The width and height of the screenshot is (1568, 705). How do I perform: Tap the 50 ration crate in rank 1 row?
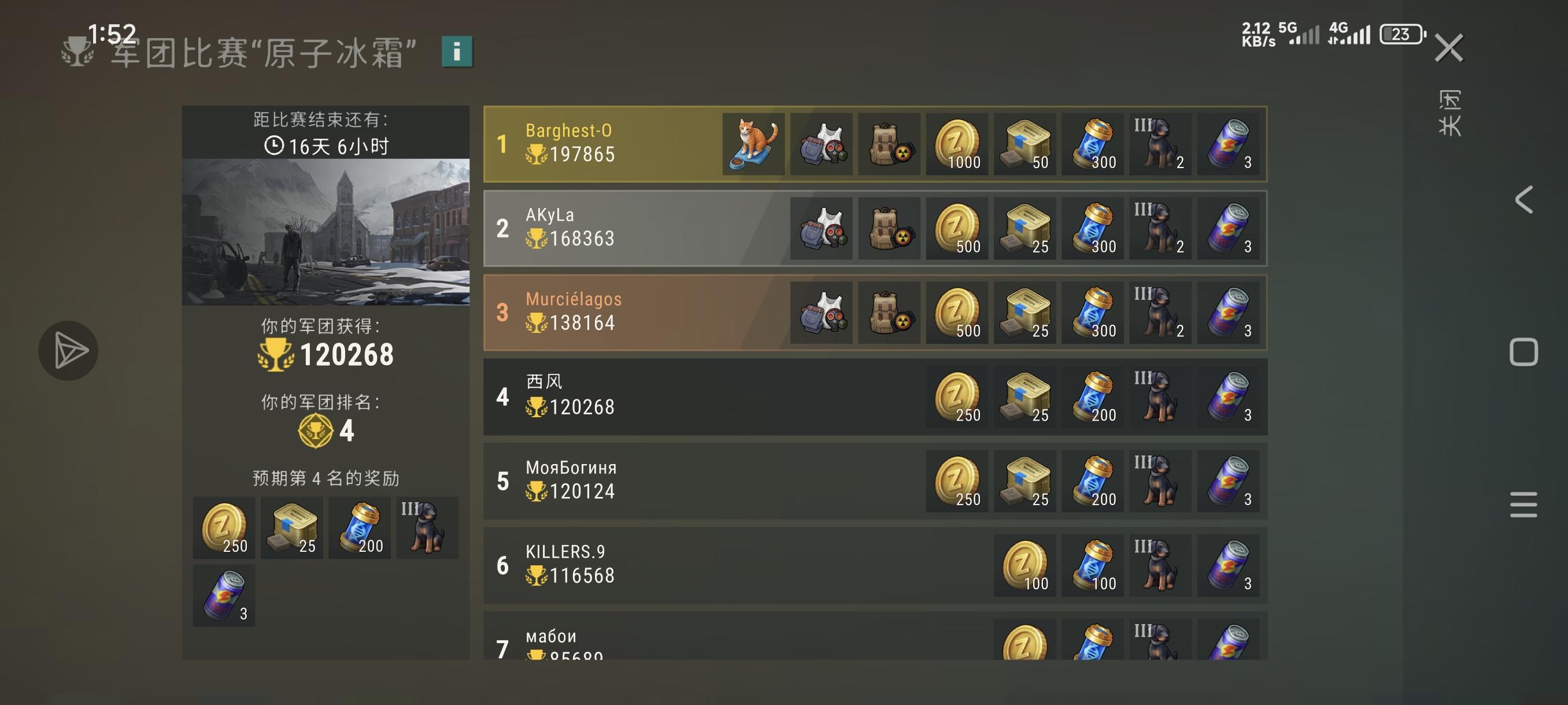[1025, 144]
